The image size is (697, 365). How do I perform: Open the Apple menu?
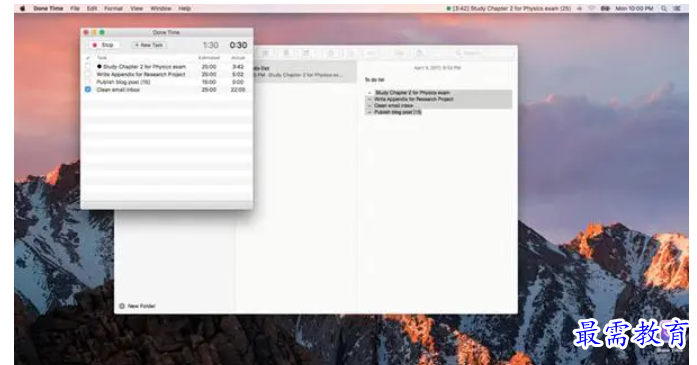[23, 8]
